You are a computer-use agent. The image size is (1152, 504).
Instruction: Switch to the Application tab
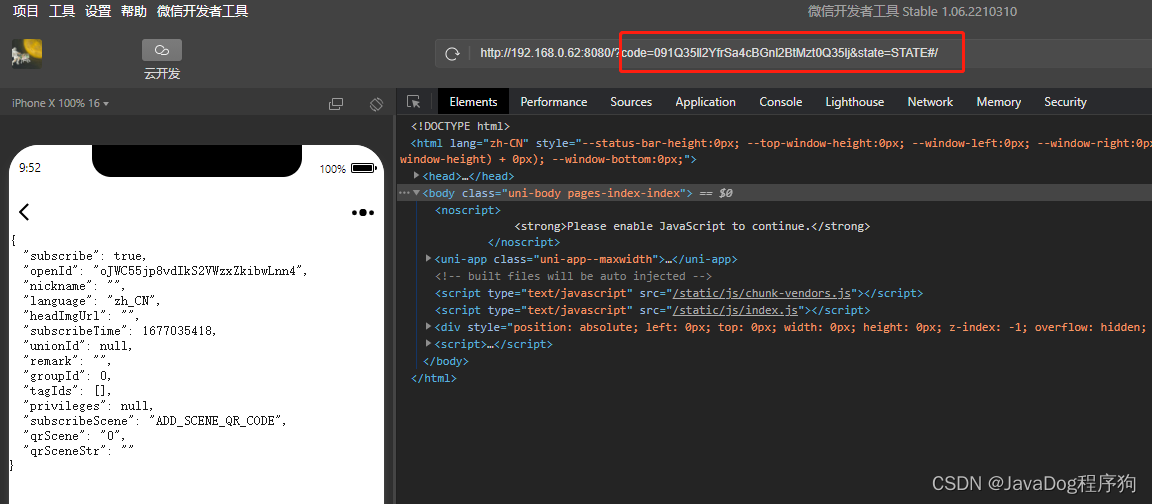(705, 102)
